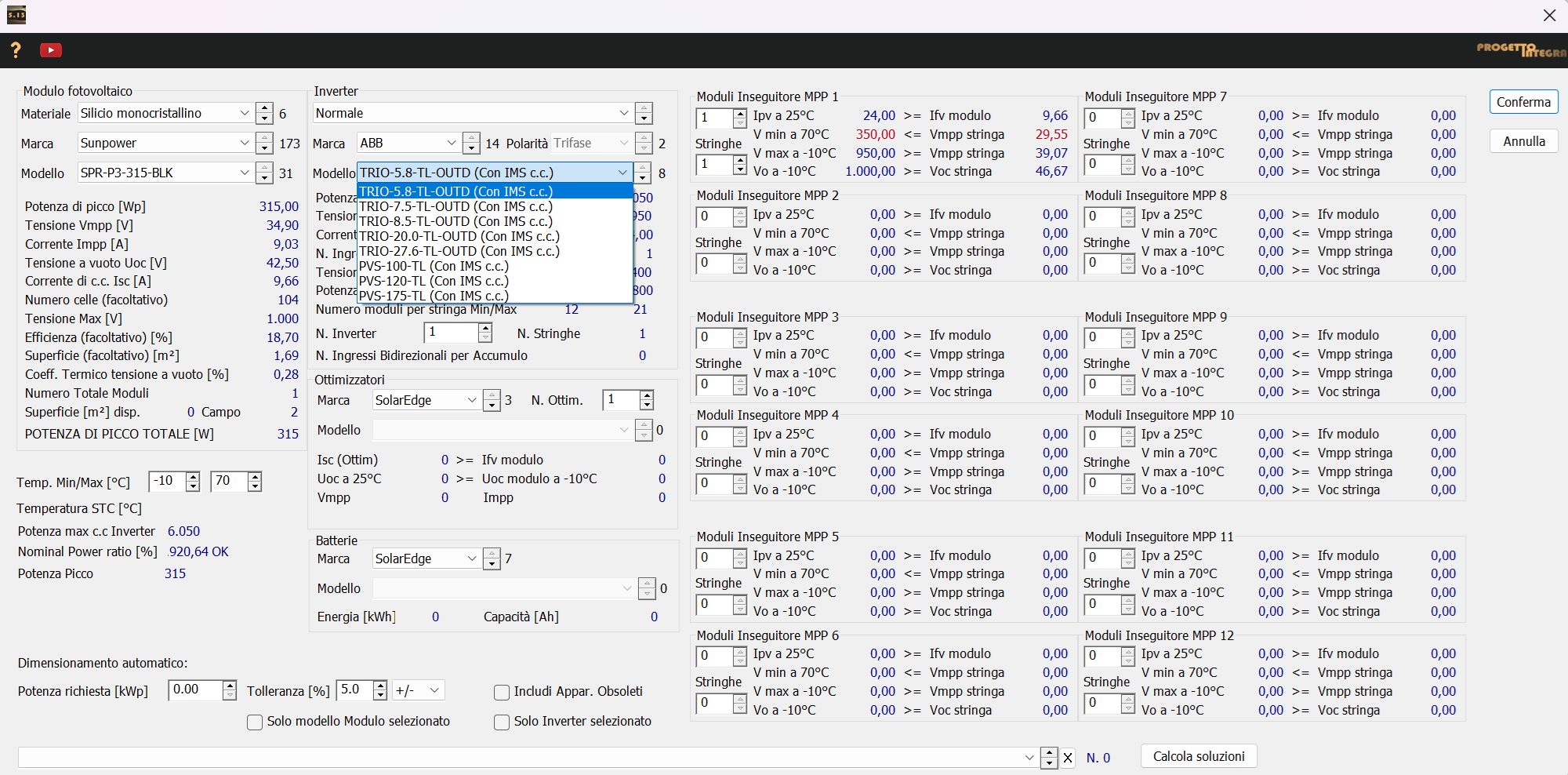
Task: Open the tolerance +/- sign dropdown
Action: tap(419, 690)
